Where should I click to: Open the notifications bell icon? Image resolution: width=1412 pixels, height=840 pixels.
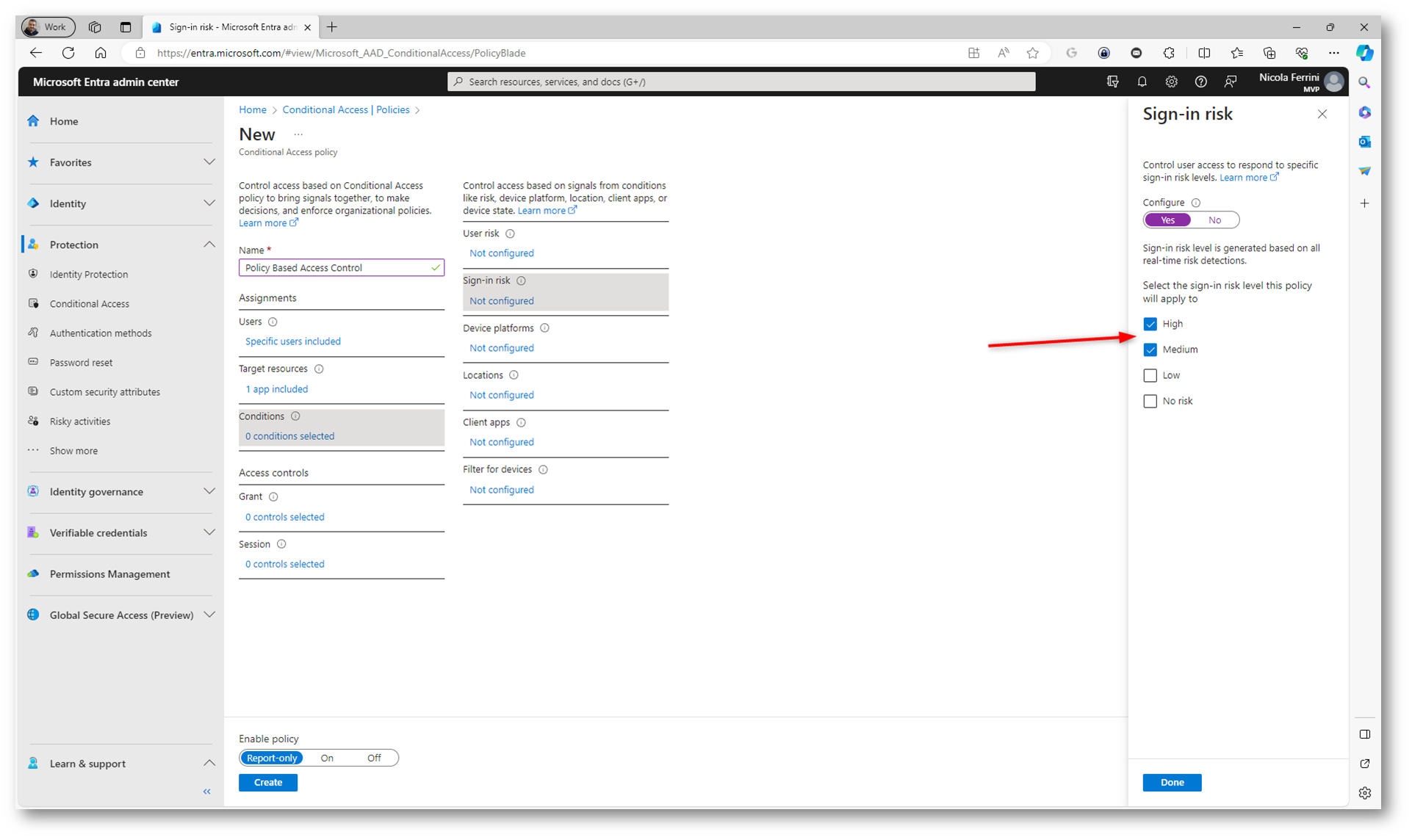coord(1142,82)
